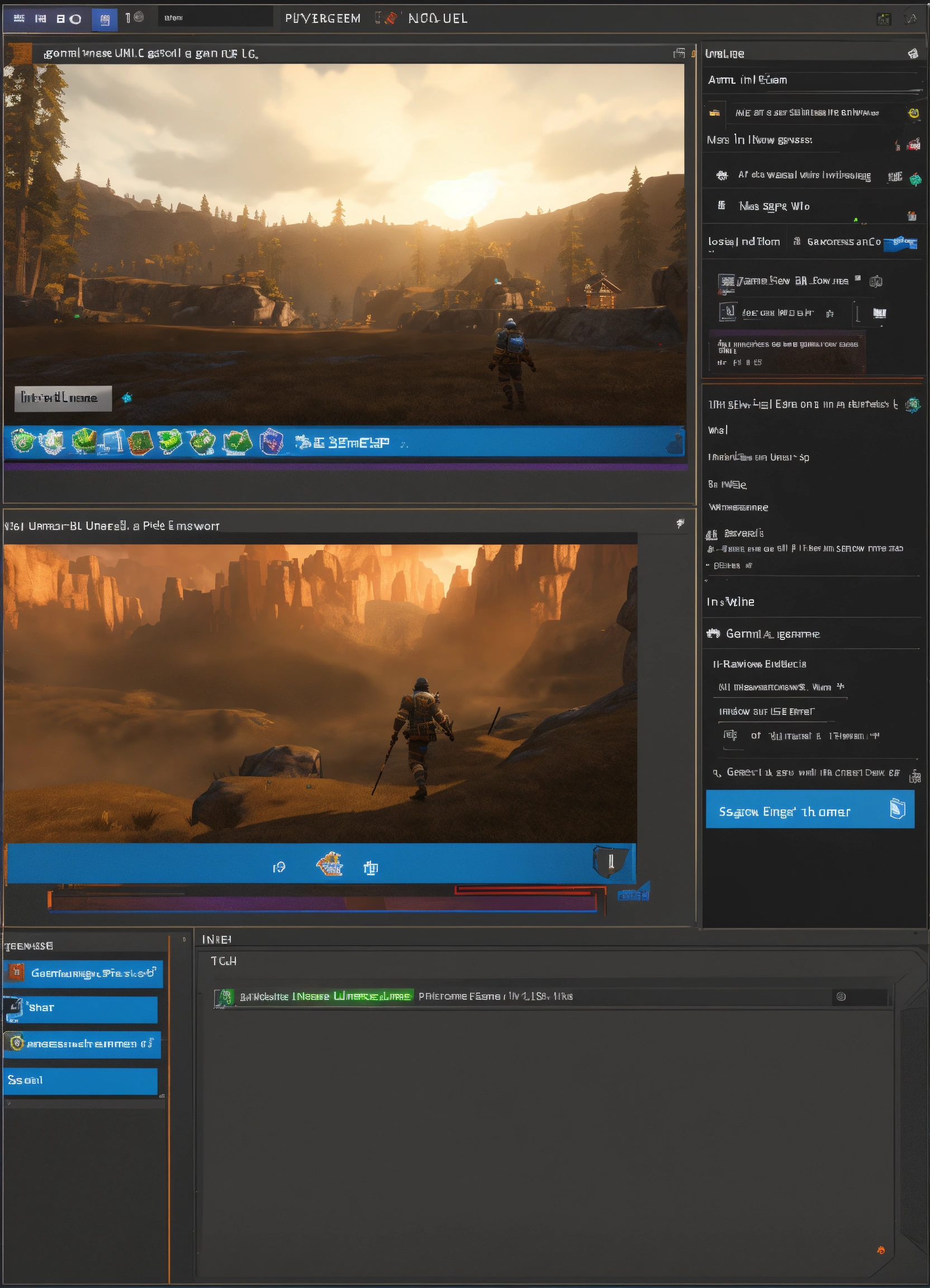This screenshot has height=1288, width=930.
Task: Collapse the 'In s Wihe' section
Action: [x=730, y=602]
